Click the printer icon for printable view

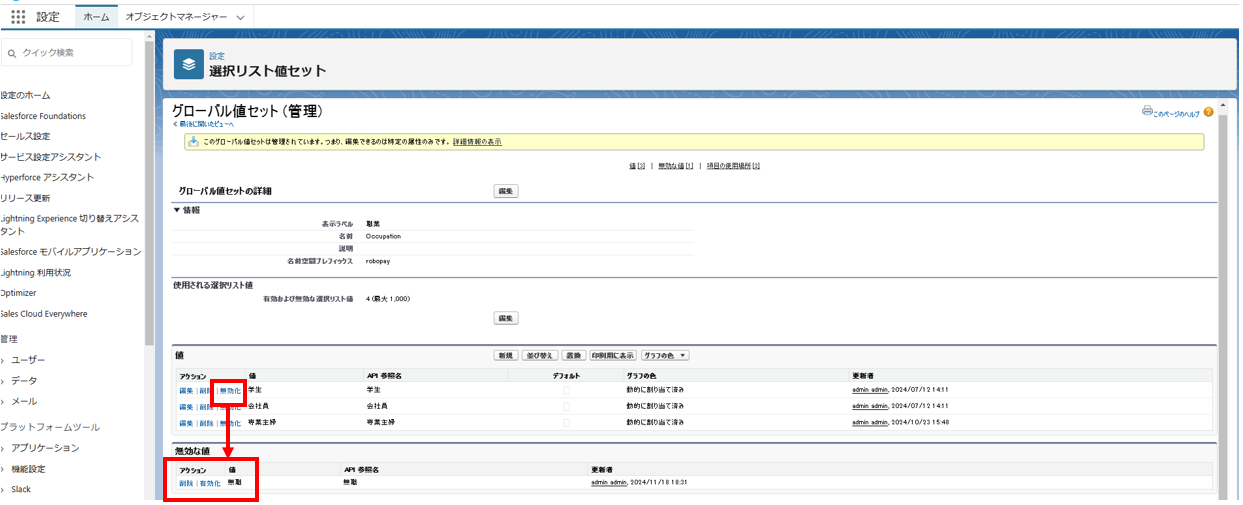(1147, 112)
